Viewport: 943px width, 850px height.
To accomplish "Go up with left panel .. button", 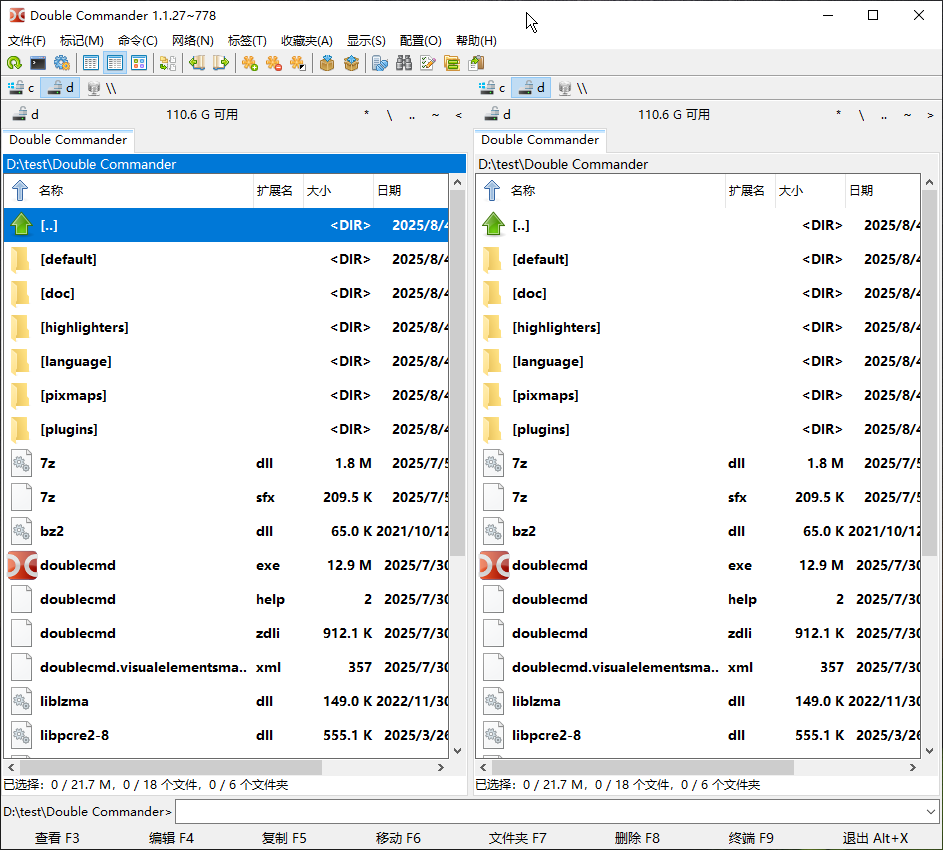I will point(412,114).
